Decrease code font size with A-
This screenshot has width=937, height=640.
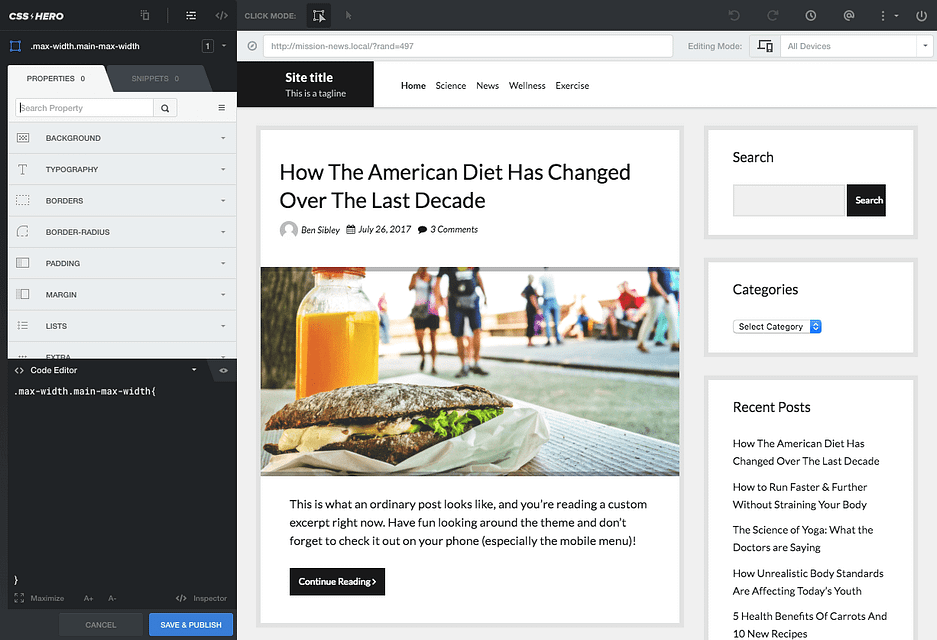click(x=112, y=598)
